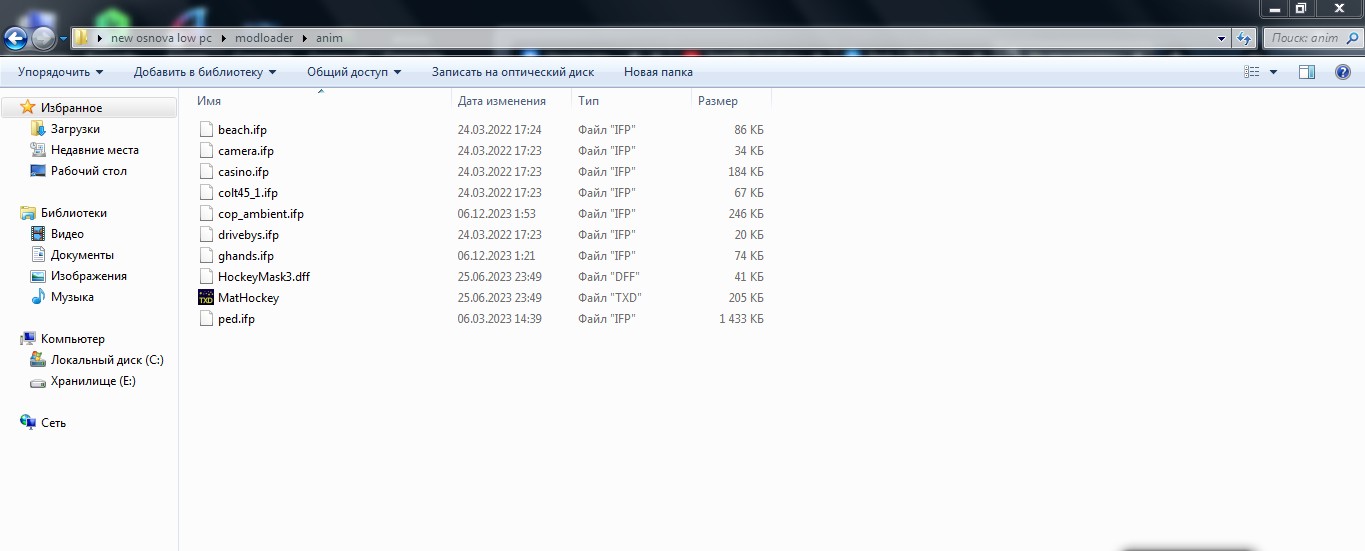Open the Help question mark icon
This screenshot has width=1365, height=551.
tap(1343, 72)
